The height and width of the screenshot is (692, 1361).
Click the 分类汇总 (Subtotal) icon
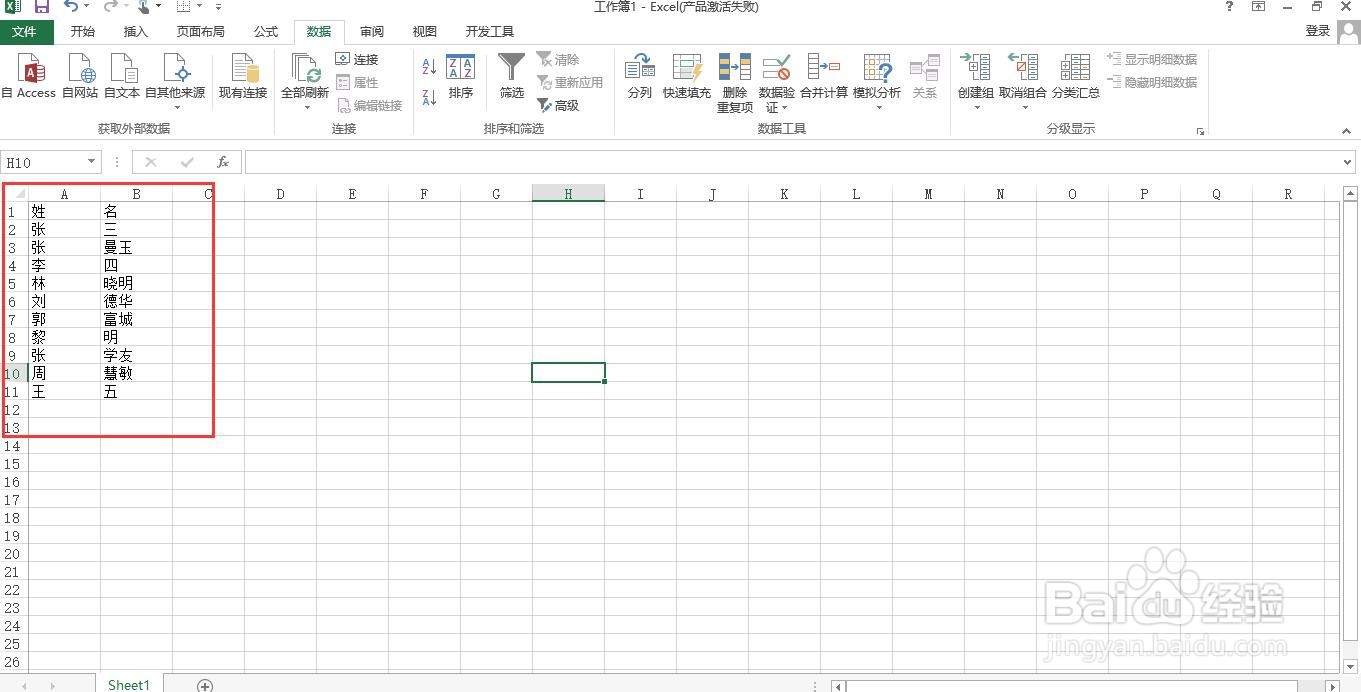click(x=1075, y=78)
